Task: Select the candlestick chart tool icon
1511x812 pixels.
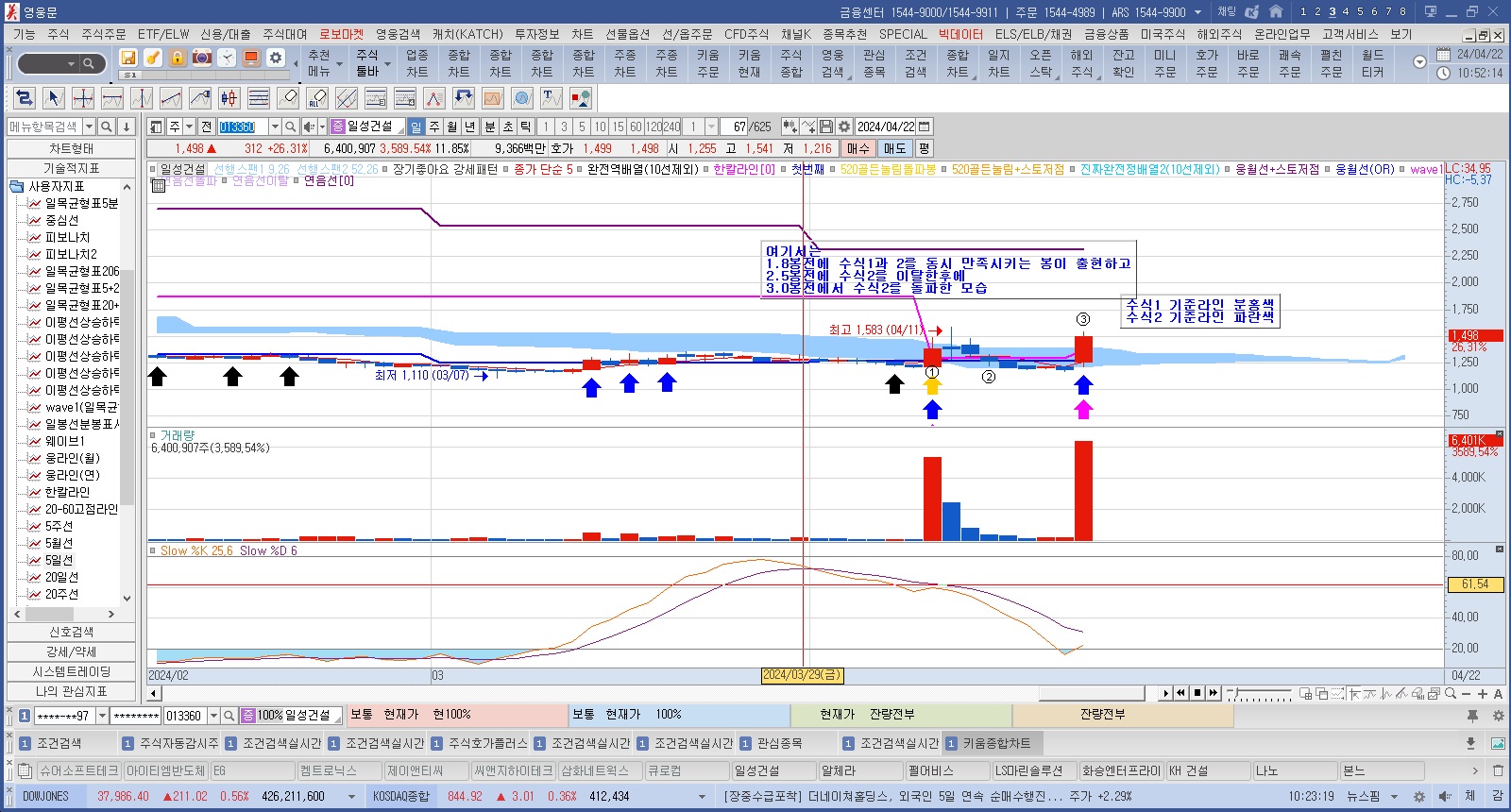Action: pos(229,98)
